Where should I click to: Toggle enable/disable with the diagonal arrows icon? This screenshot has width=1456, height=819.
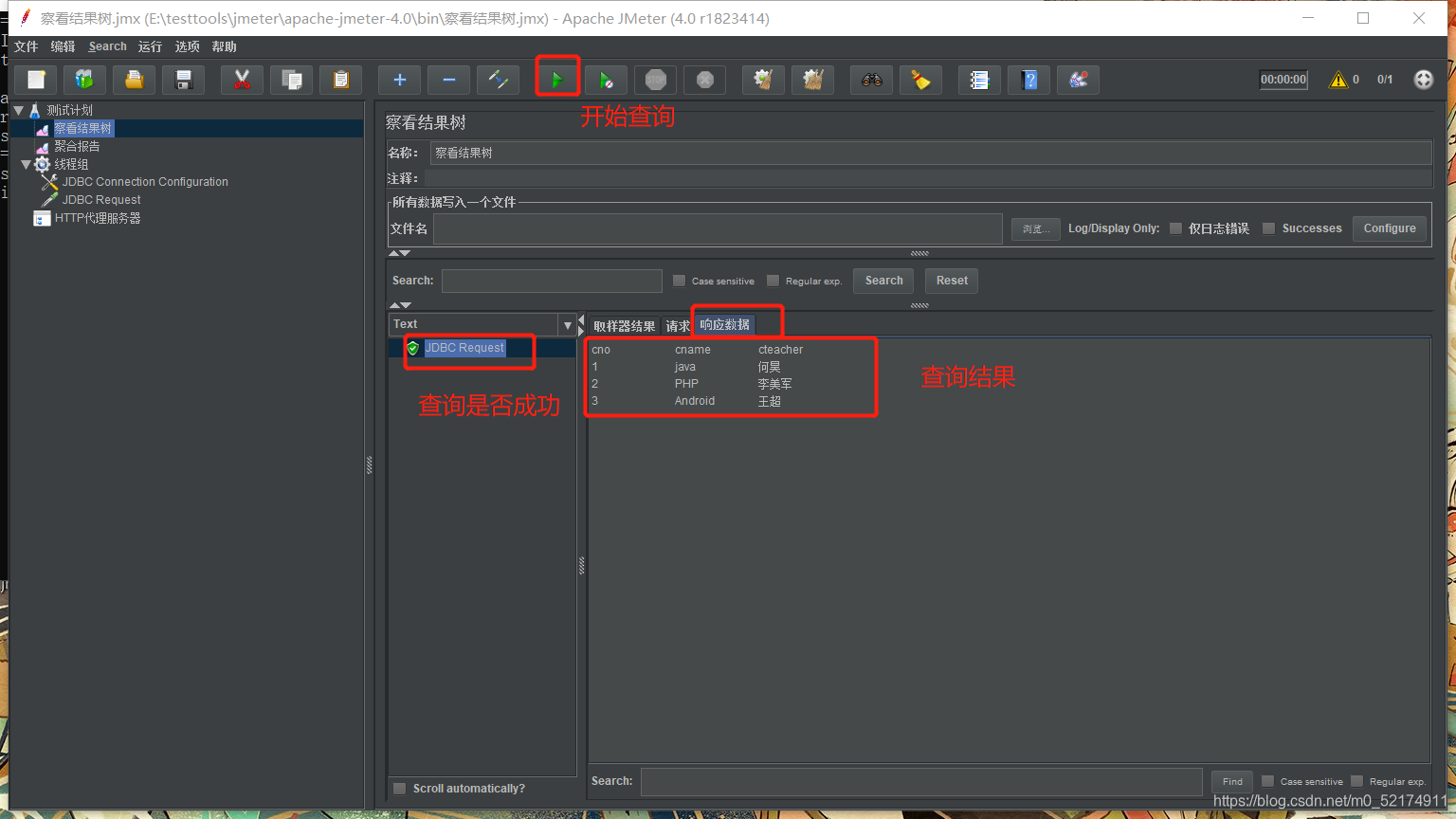pyautogui.click(x=499, y=81)
